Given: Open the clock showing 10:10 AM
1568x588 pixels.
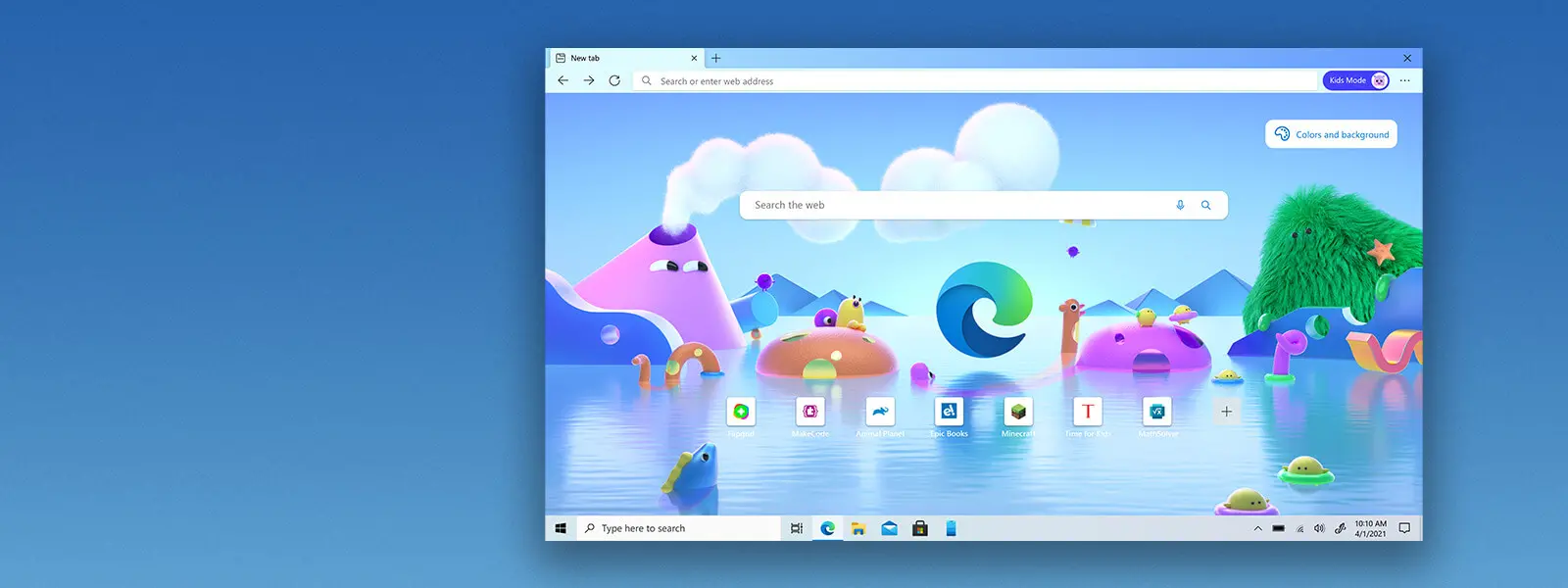Looking at the screenshot, I should [x=1370, y=528].
